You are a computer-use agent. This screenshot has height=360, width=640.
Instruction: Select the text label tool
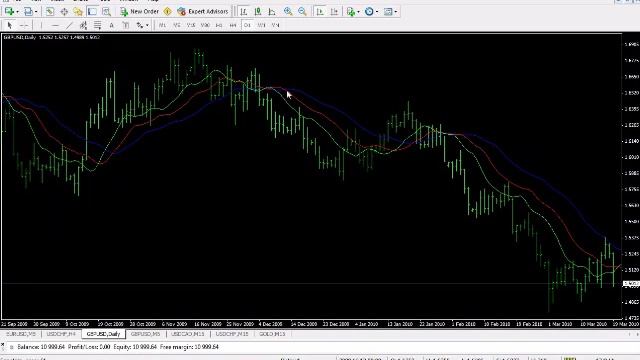[x=126, y=25]
